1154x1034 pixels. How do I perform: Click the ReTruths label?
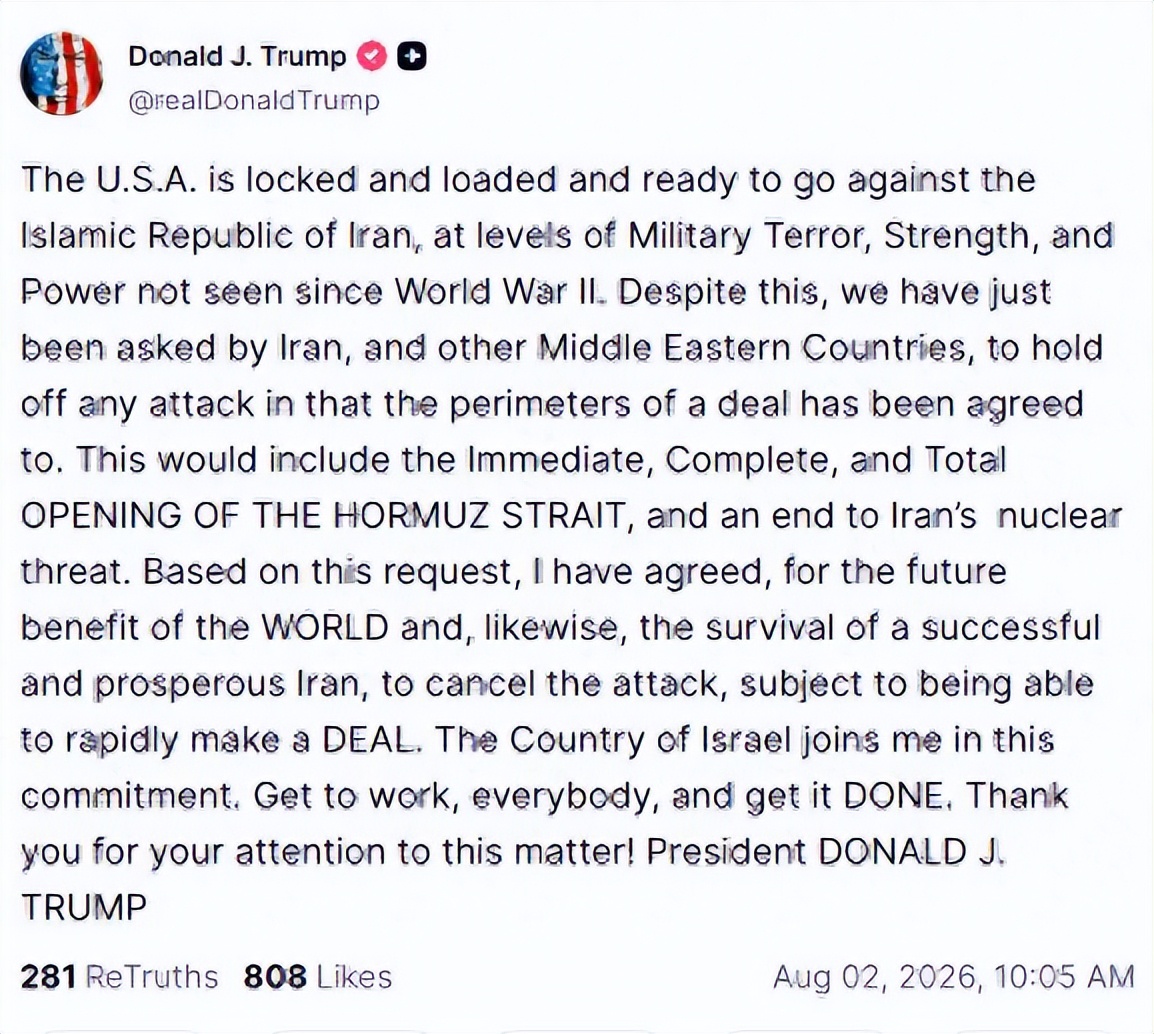pyautogui.click(x=152, y=977)
